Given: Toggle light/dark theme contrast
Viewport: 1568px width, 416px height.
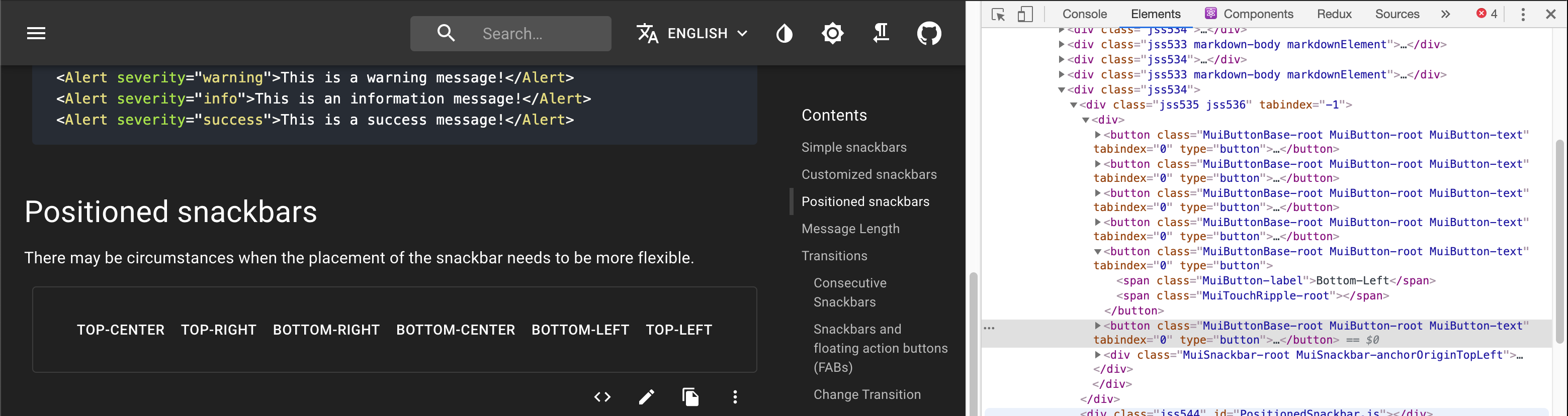Looking at the screenshot, I should point(784,33).
